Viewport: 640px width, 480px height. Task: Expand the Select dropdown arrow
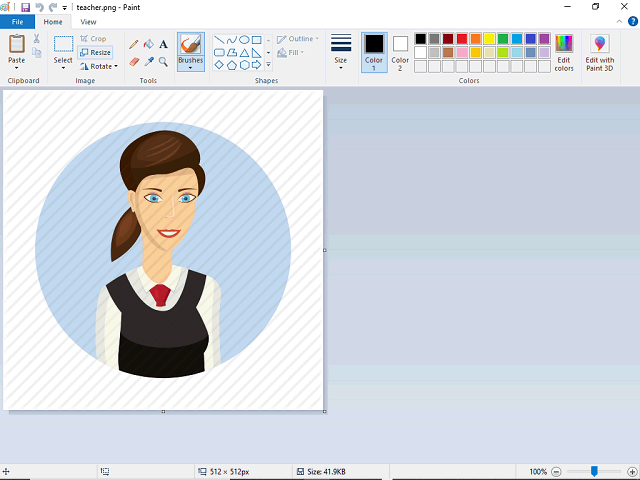[x=64, y=68]
